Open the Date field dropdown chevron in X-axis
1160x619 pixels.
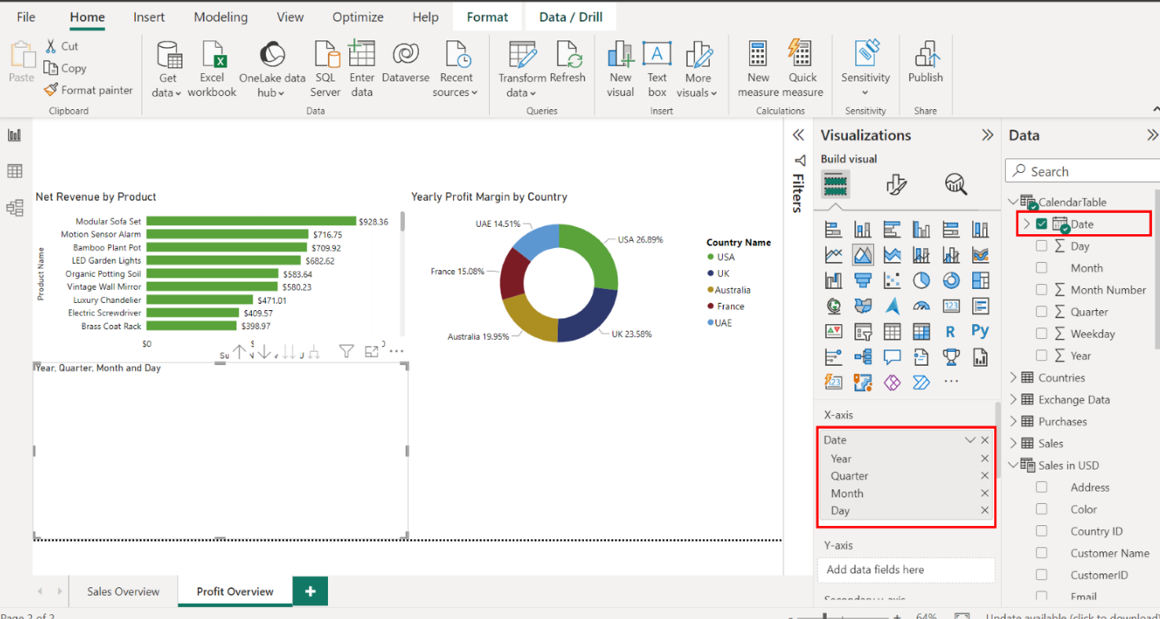click(969, 440)
